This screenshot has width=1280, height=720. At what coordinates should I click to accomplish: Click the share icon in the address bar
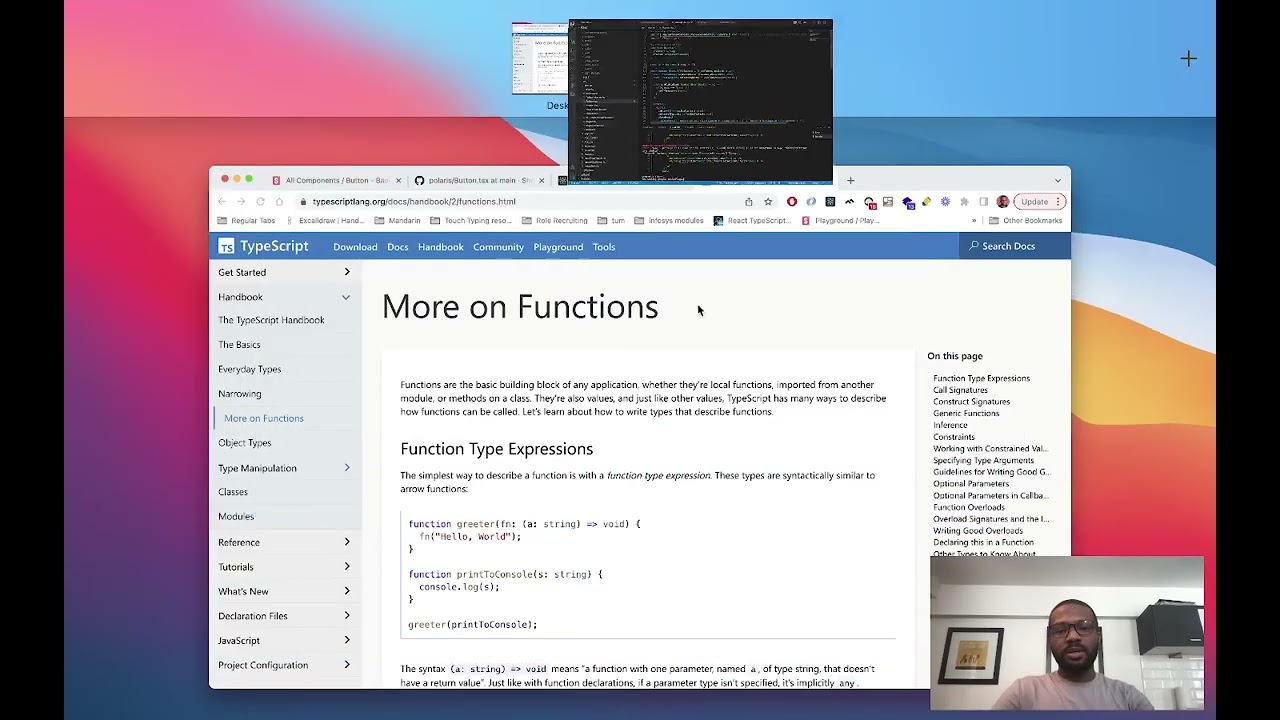(748, 202)
